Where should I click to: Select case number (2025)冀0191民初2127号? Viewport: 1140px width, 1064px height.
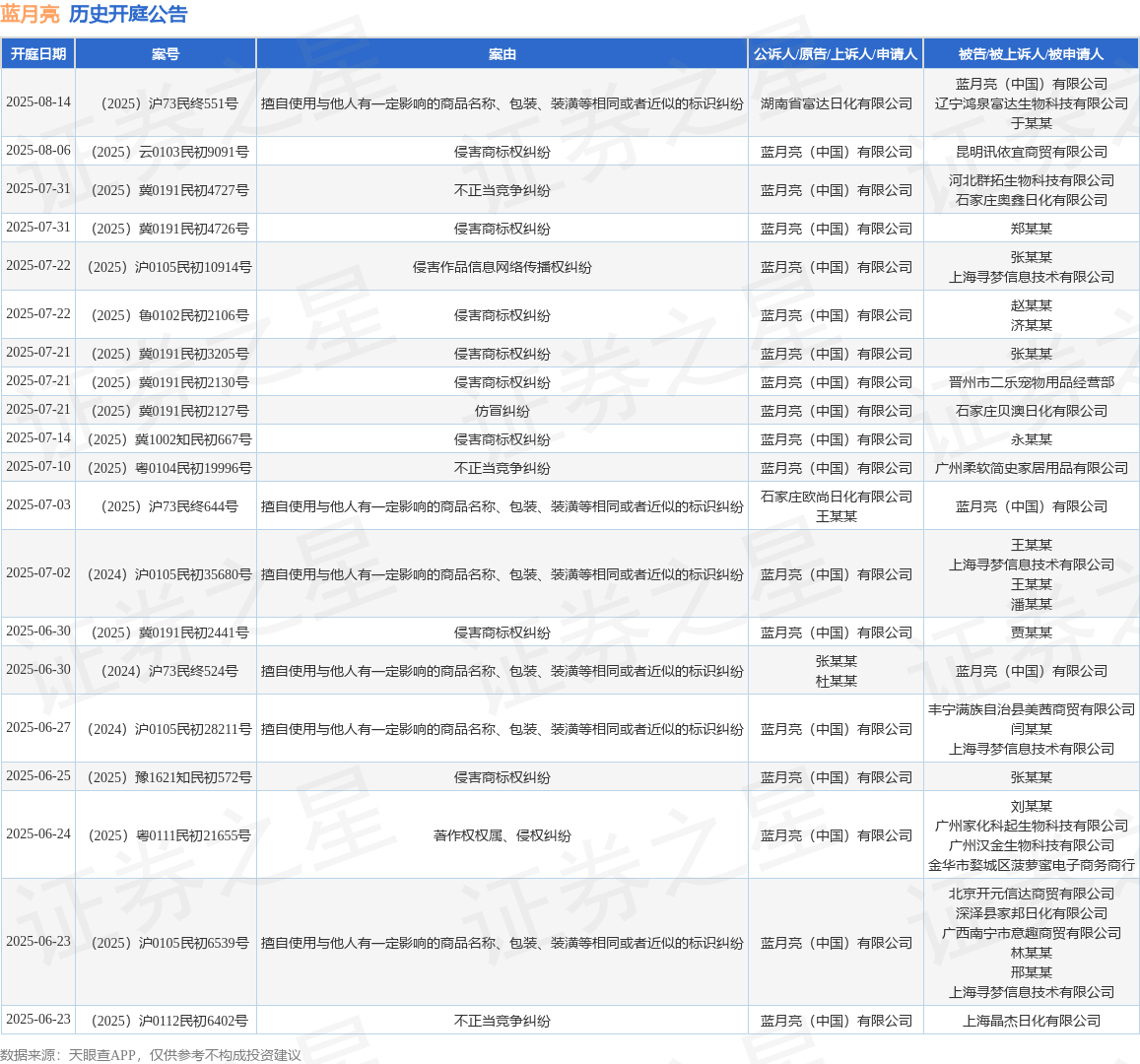[169, 412]
